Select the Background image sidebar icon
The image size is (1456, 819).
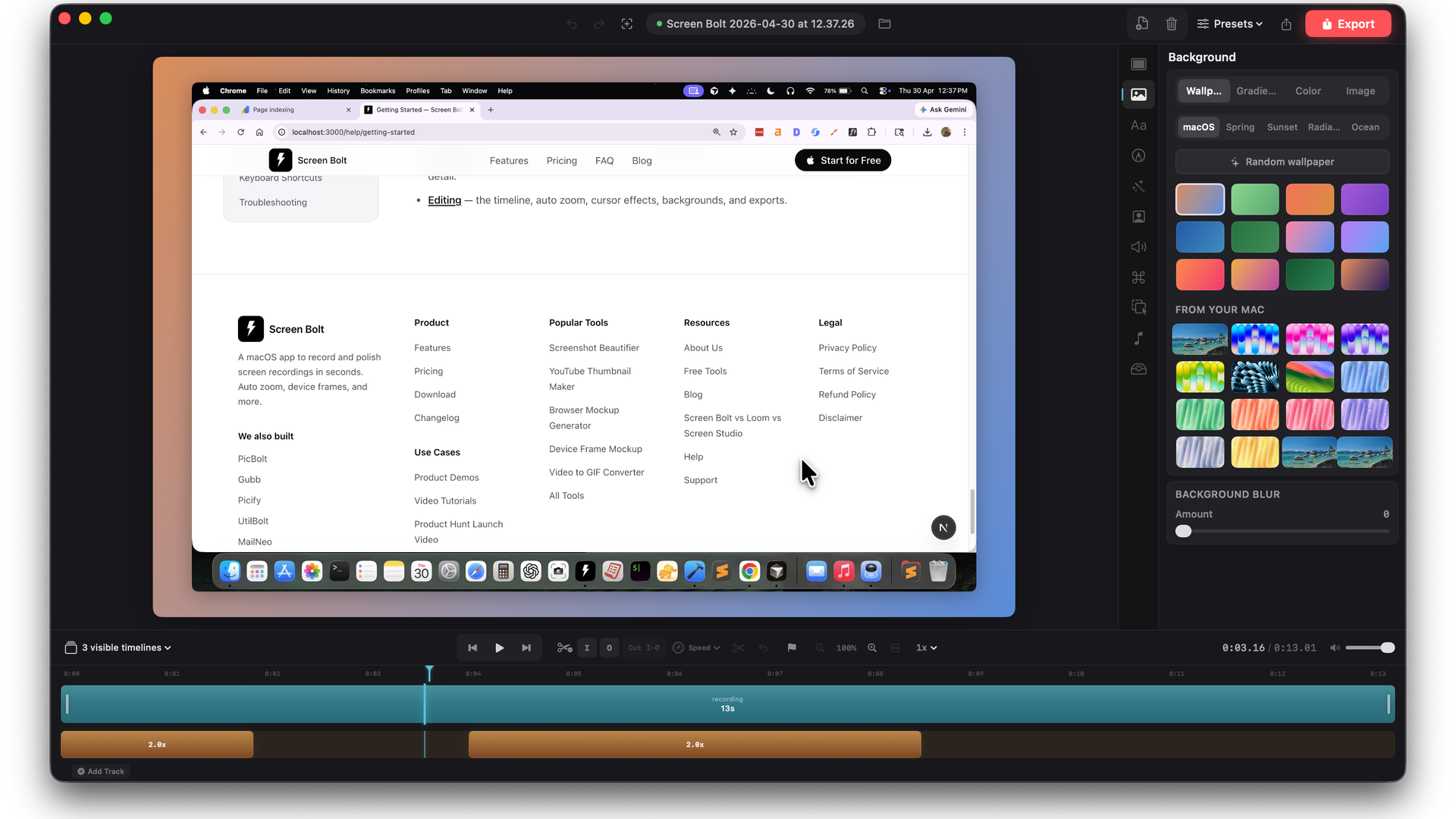1138,95
